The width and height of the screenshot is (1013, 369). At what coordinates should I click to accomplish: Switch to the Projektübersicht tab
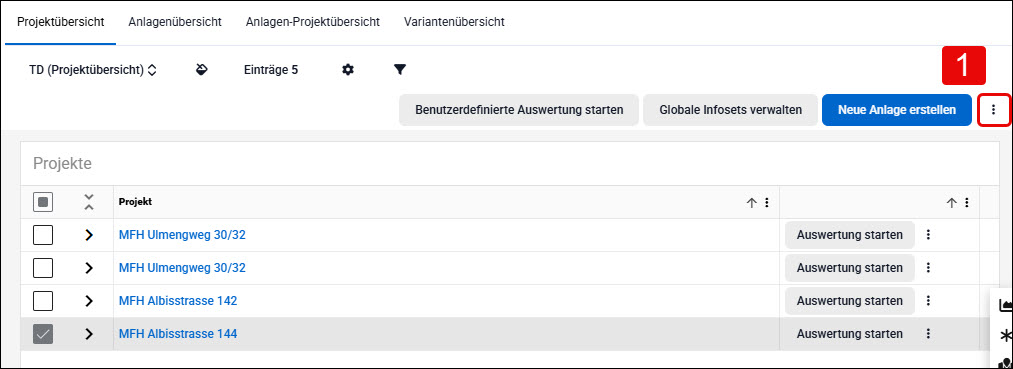(61, 22)
